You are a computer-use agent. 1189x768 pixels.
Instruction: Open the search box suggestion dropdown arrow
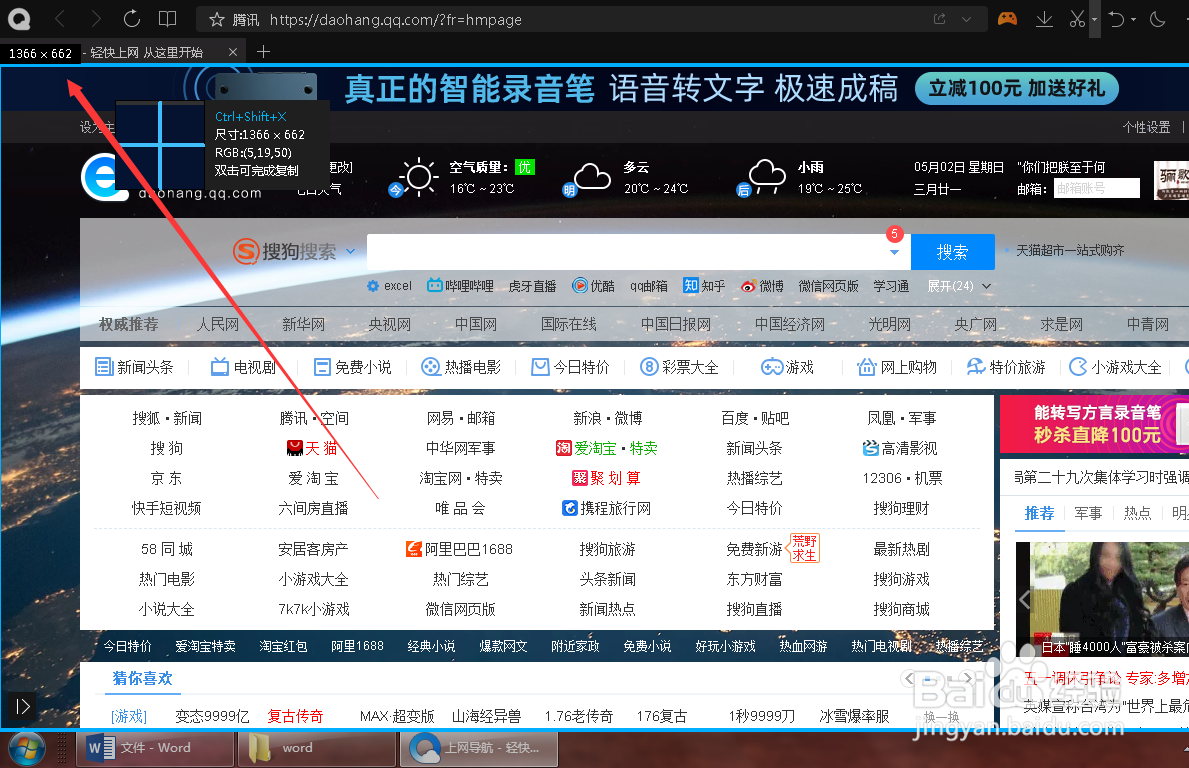[895, 252]
